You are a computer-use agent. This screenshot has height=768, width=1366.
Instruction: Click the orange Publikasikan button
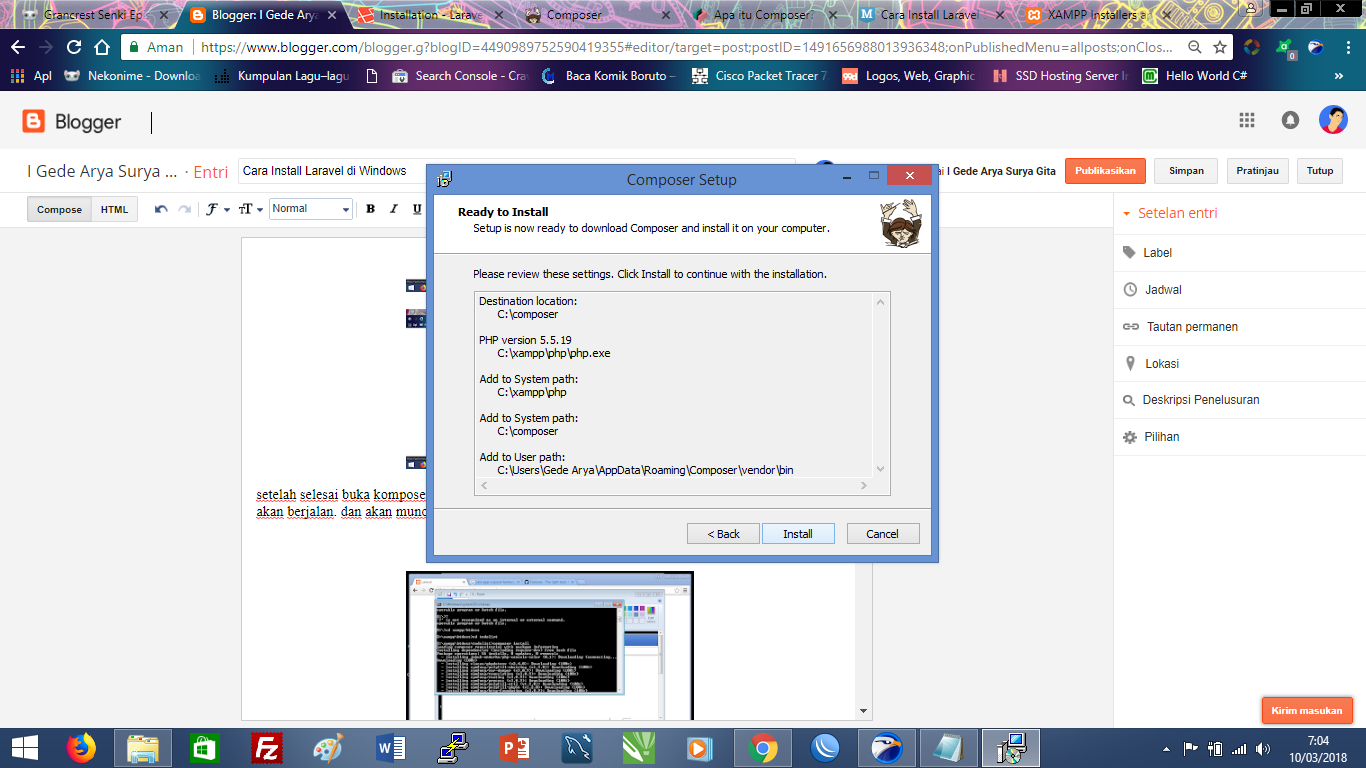click(x=1105, y=171)
